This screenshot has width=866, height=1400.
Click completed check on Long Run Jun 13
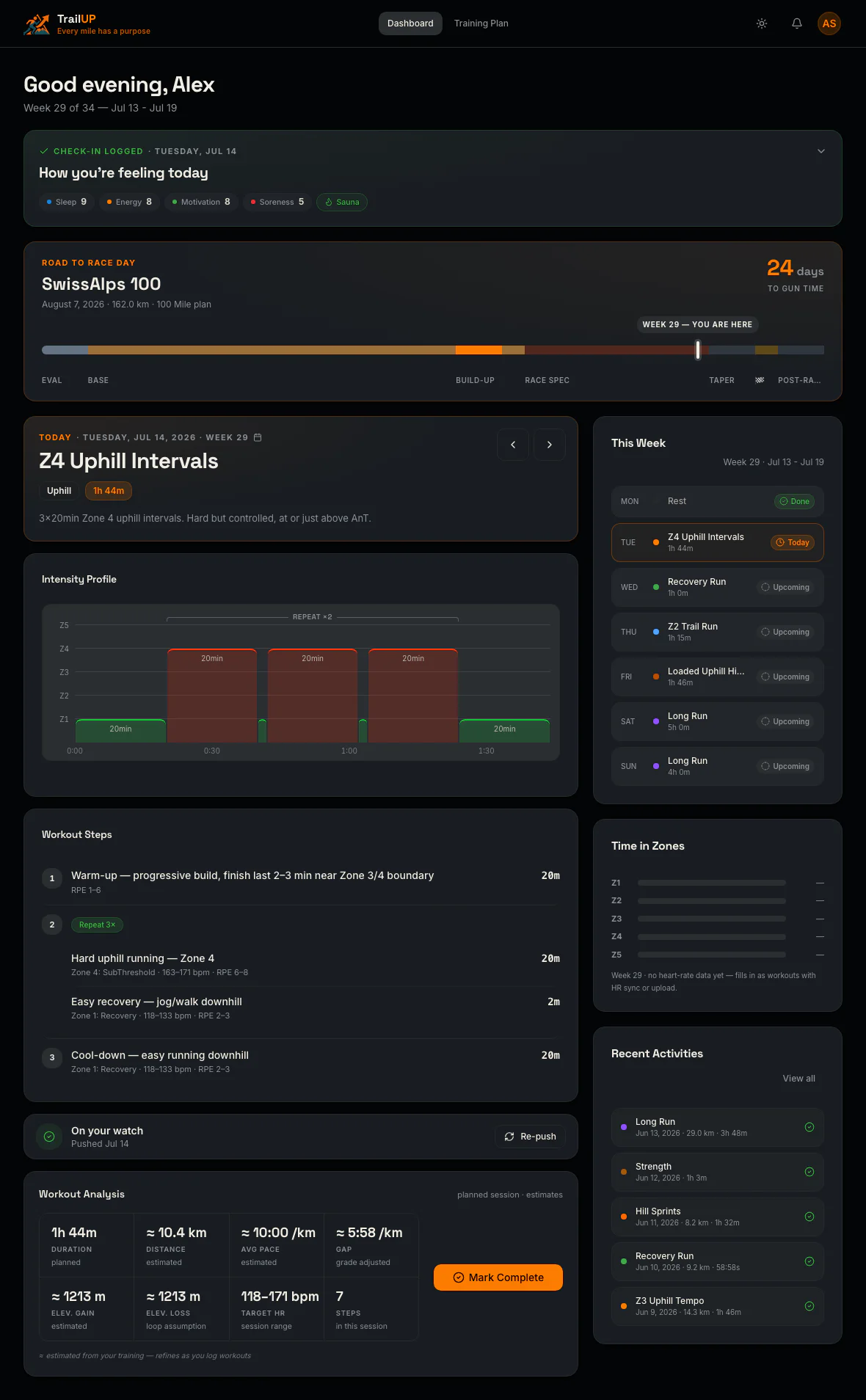coord(809,1127)
